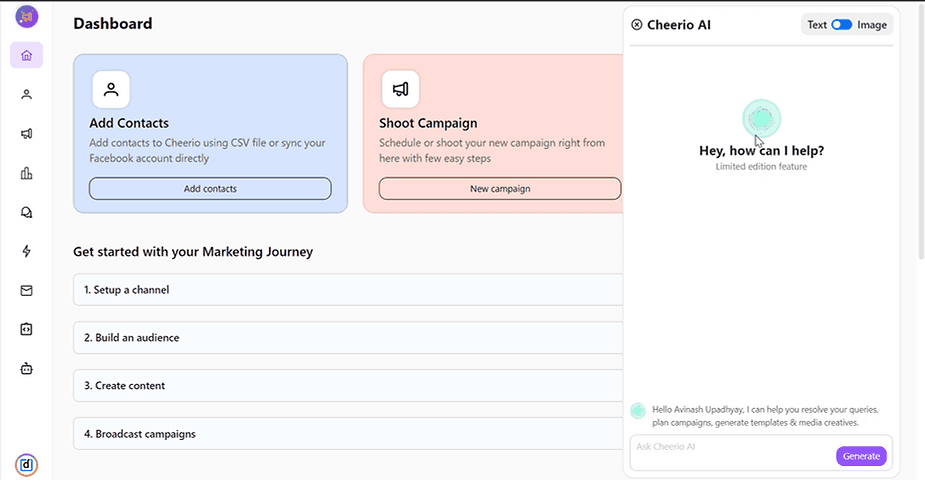Click the Add contacts button
Viewport: 925px width, 480px height.
point(210,188)
